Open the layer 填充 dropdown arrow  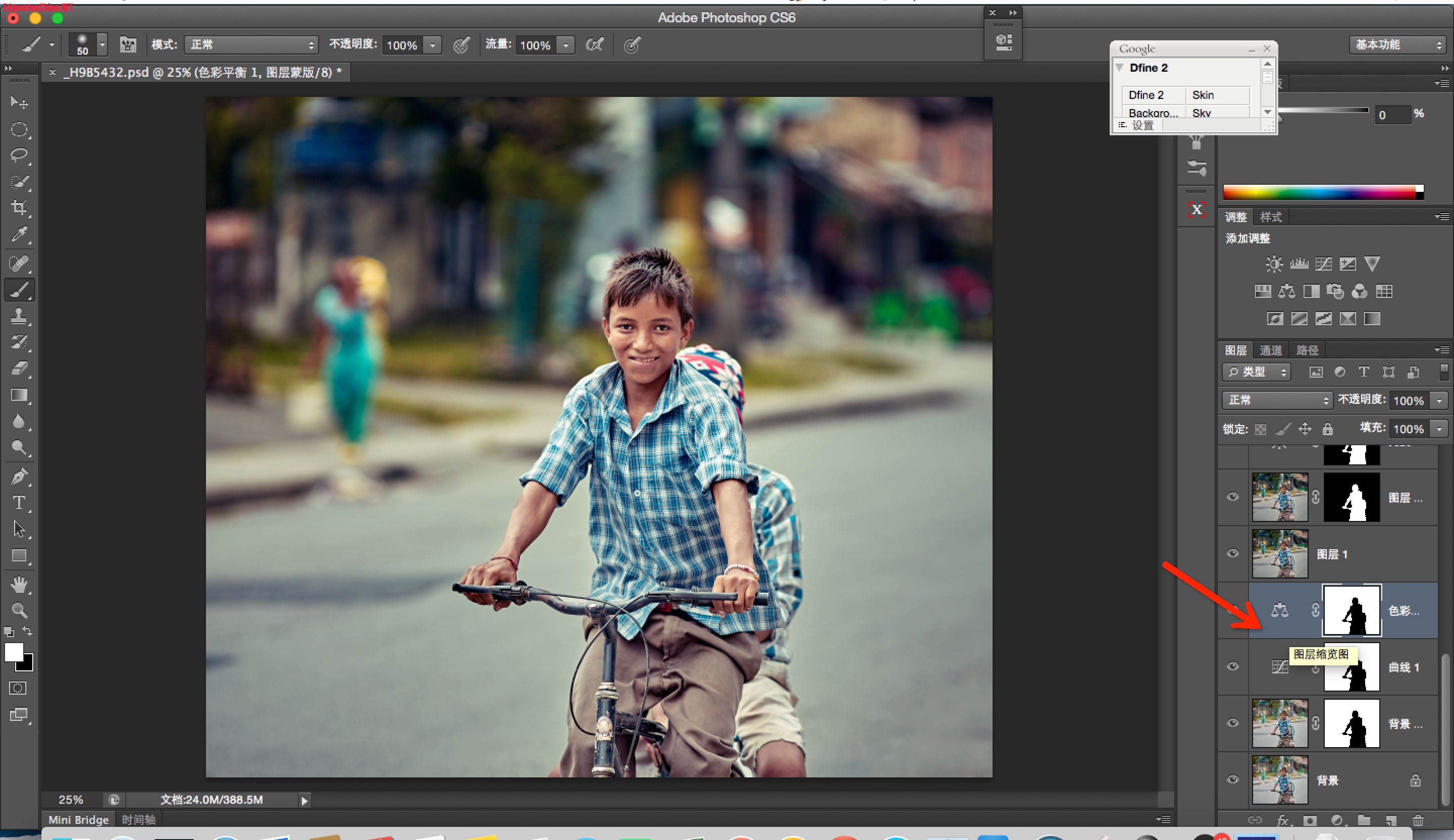tap(1439, 429)
